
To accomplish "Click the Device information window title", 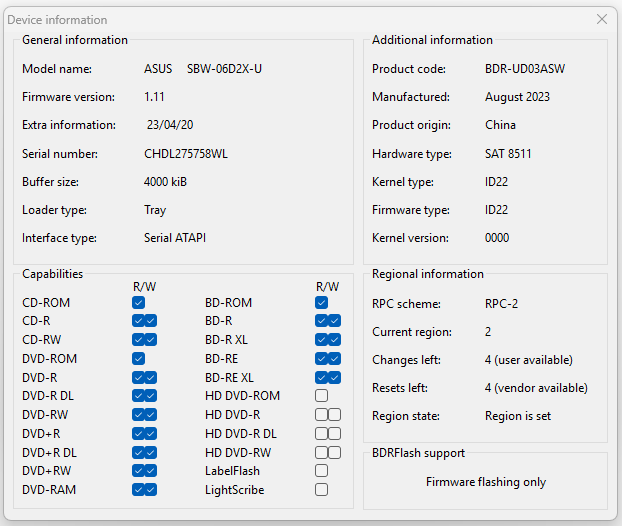I will tap(57, 20).
